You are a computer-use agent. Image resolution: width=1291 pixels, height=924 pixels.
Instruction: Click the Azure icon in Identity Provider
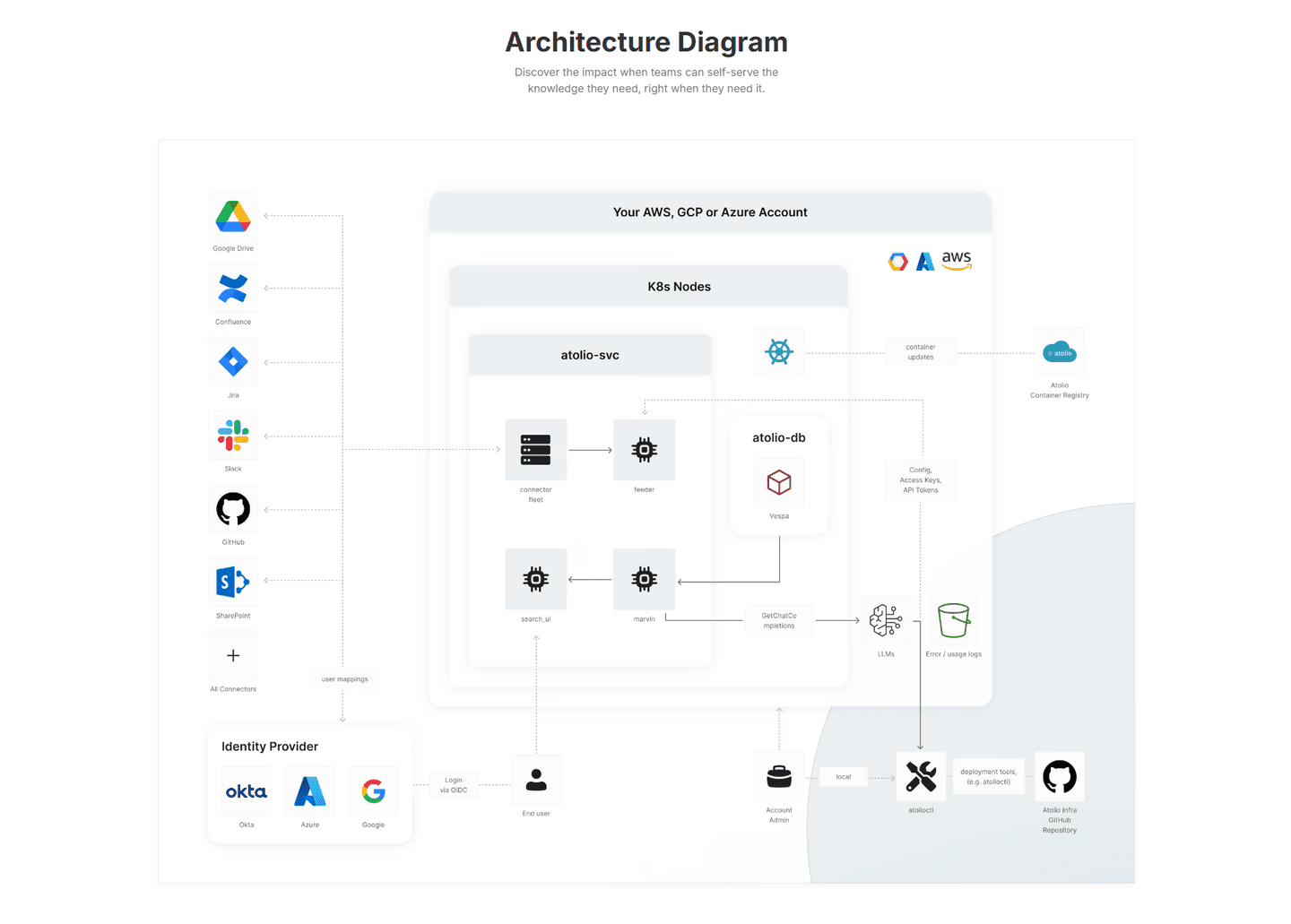310,791
